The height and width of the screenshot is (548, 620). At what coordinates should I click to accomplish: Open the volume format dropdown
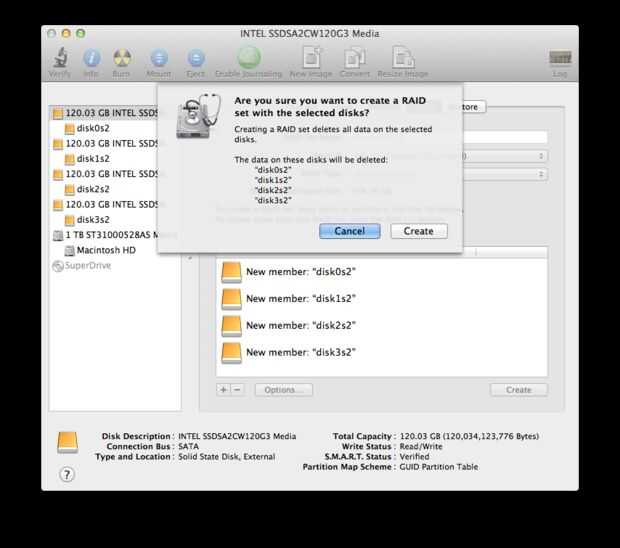point(505,156)
